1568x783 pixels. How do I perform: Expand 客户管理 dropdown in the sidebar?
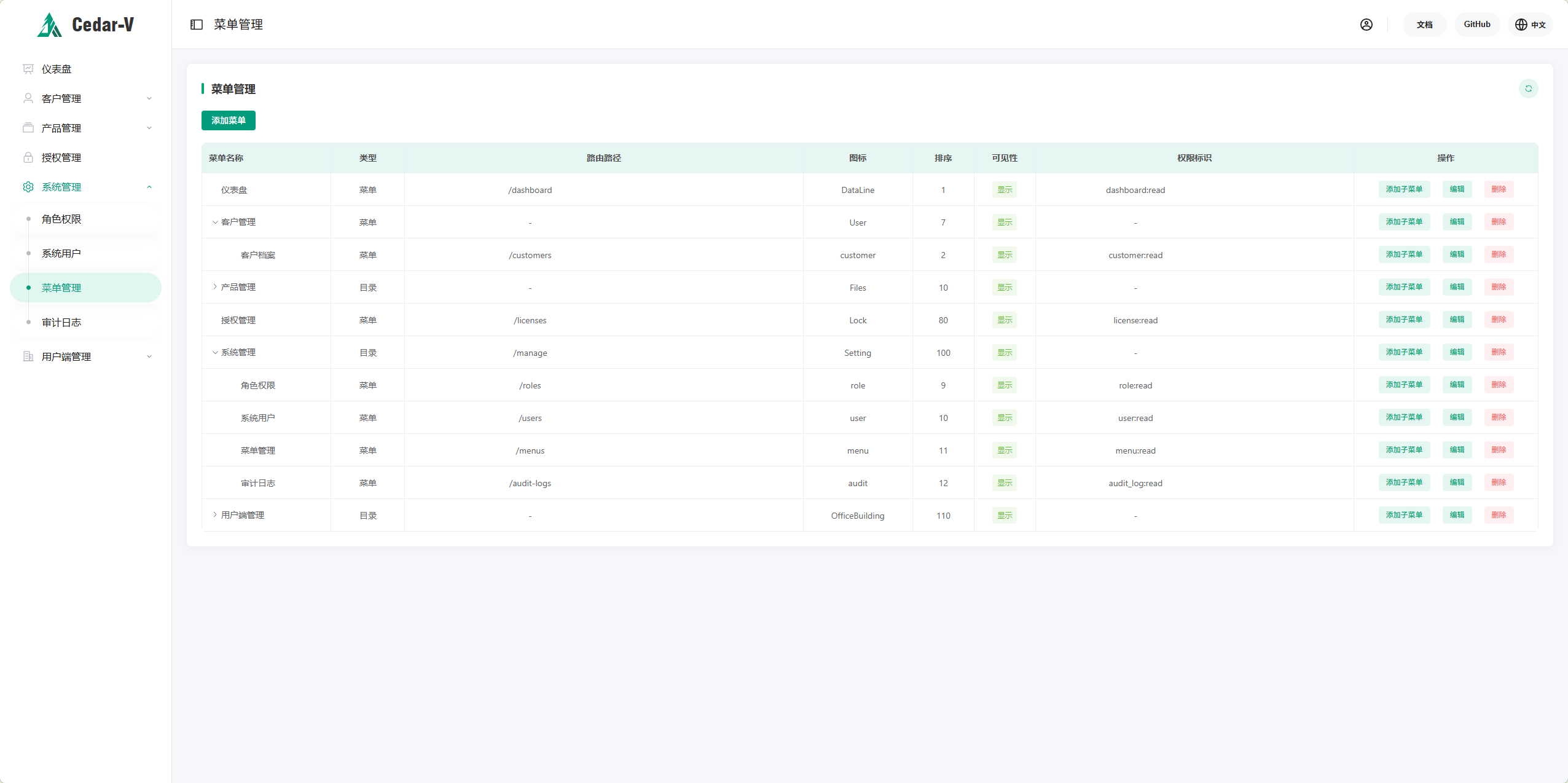click(149, 98)
